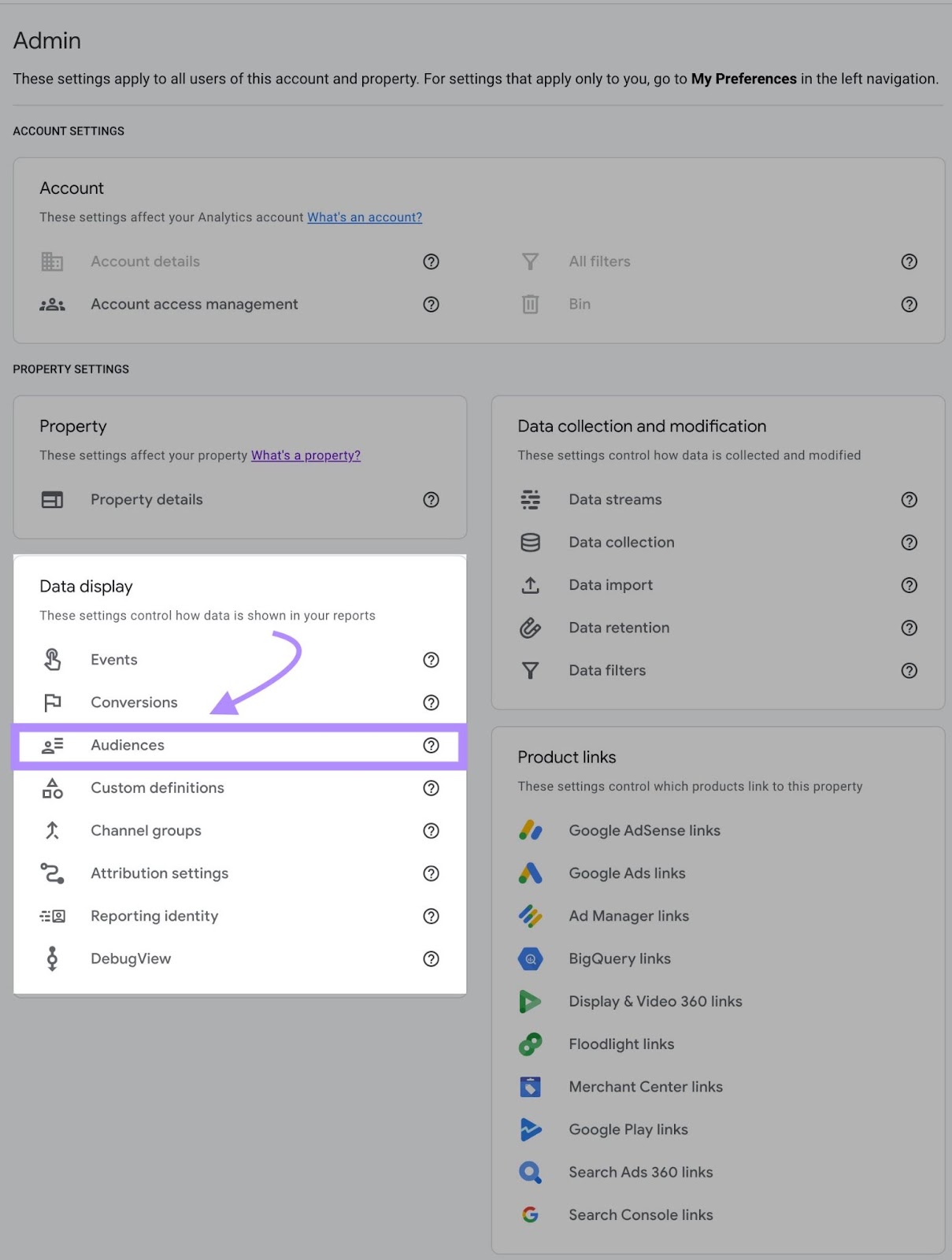Open BigQuery links text
The width and height of the screenshot is (952, 1260).
620,958
